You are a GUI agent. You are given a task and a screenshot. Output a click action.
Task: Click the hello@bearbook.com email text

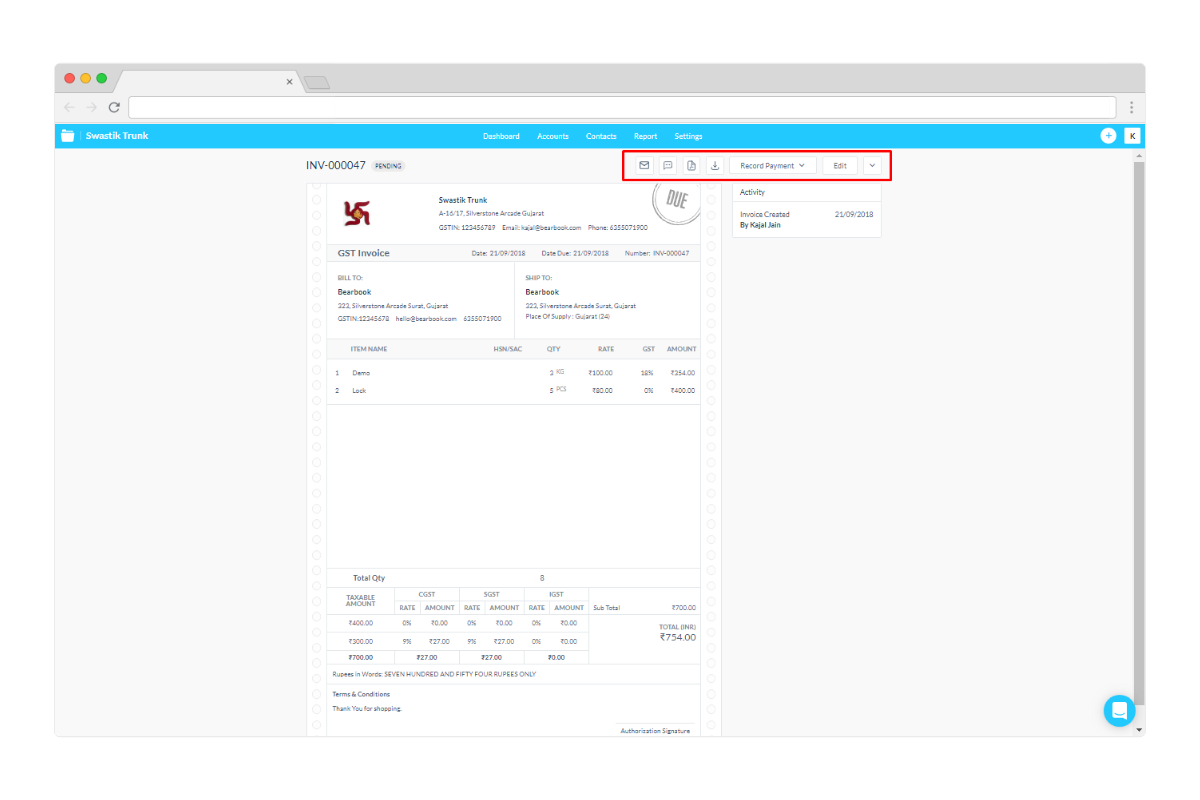[x=426, y=318]
